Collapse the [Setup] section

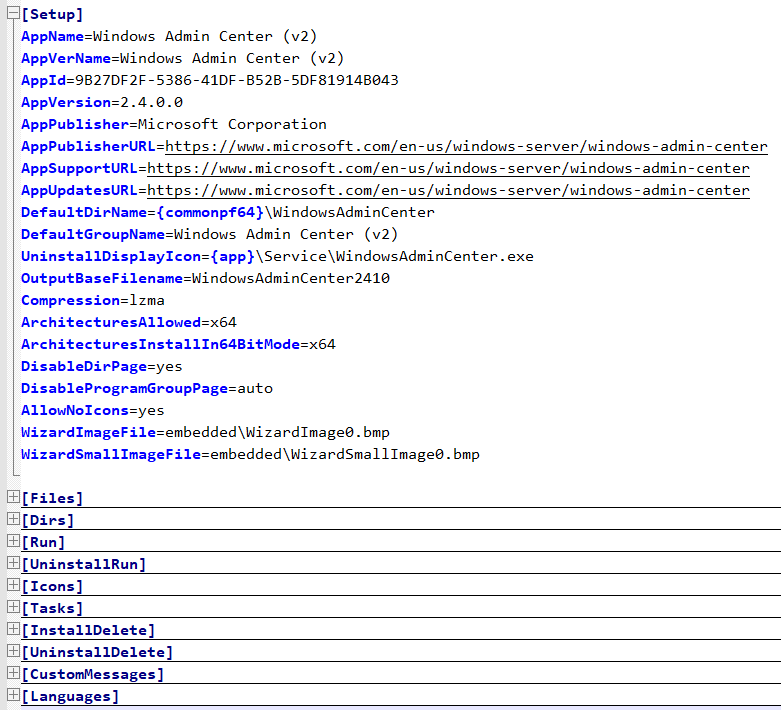[x=12, y=14]
